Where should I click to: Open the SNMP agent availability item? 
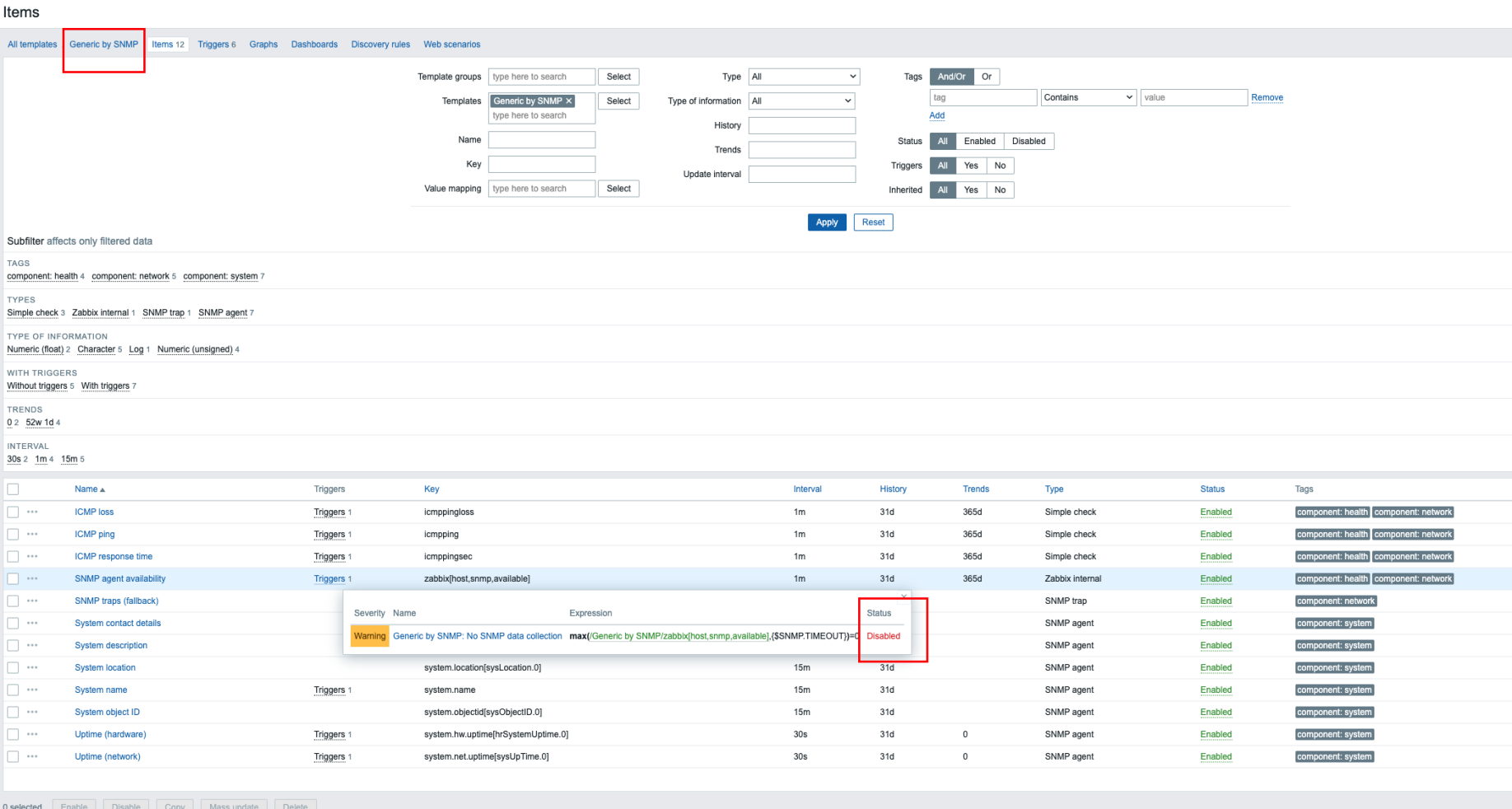pos(119,578)
